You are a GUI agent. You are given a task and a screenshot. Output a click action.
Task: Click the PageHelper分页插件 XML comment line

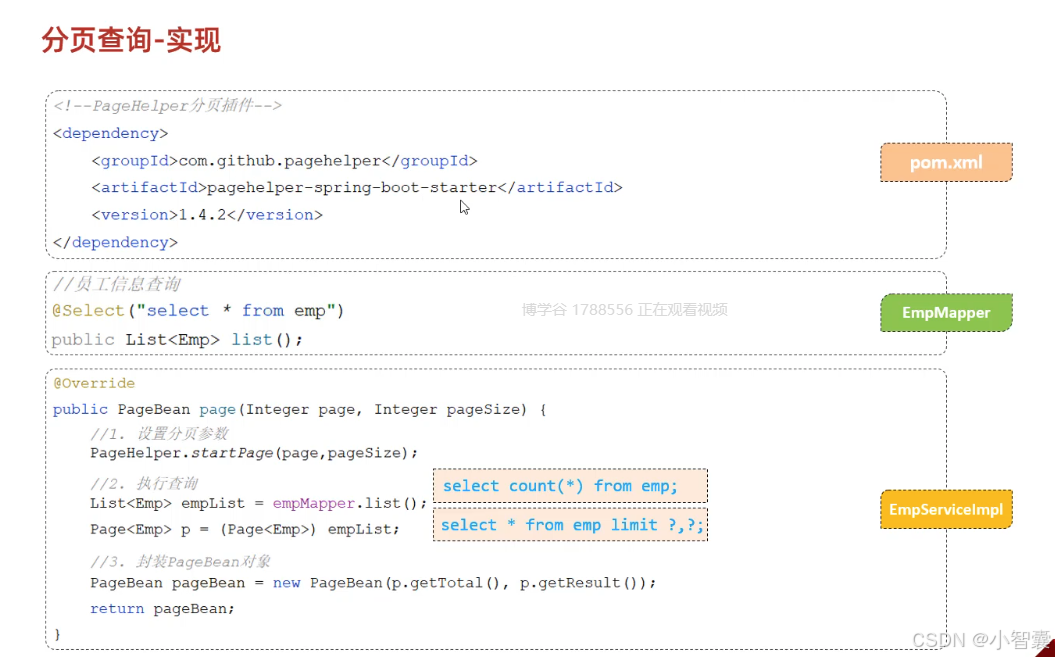point(168,106)
